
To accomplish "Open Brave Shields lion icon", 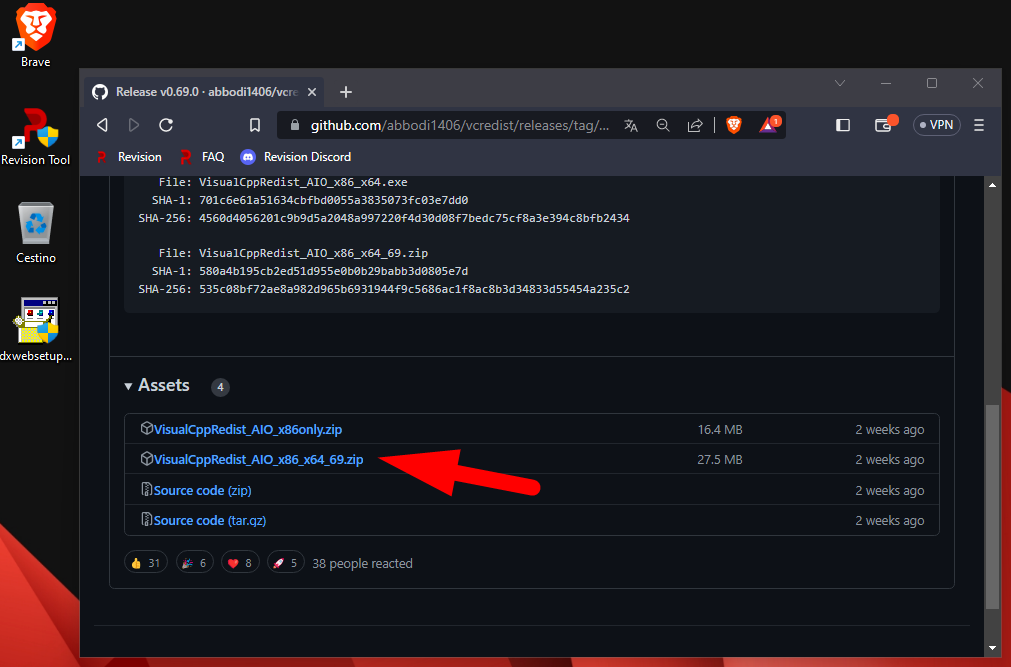I will pyautogui.click(x=734, y=125).
